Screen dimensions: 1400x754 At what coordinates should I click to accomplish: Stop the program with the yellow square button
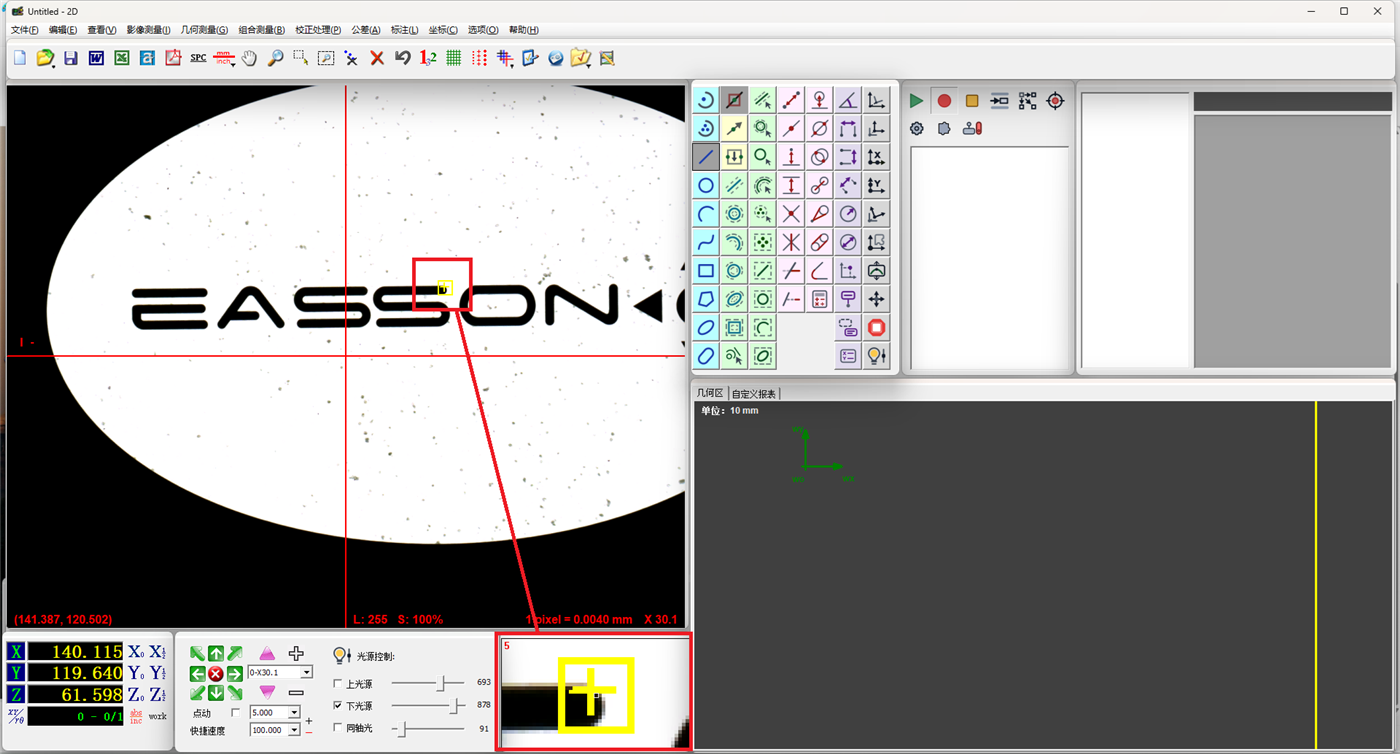972,101
